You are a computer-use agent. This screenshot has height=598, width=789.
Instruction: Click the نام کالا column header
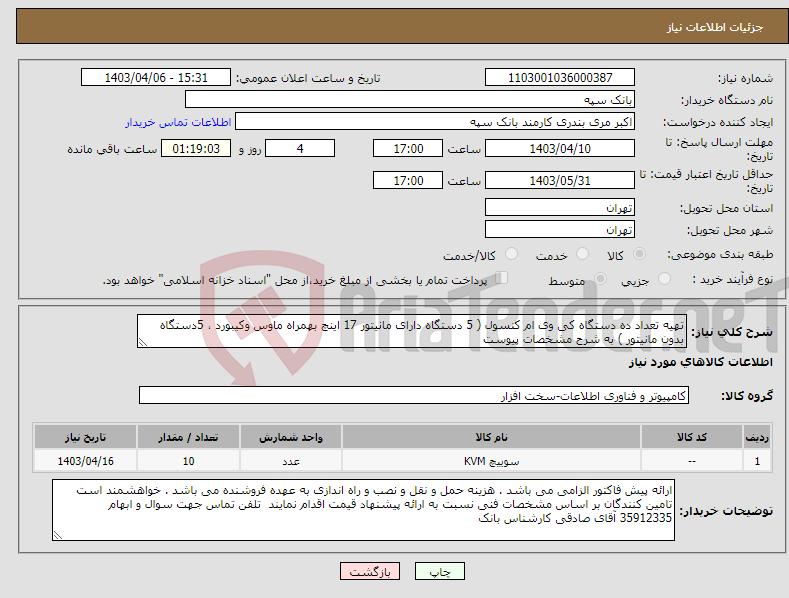click(x=491, y=437)
